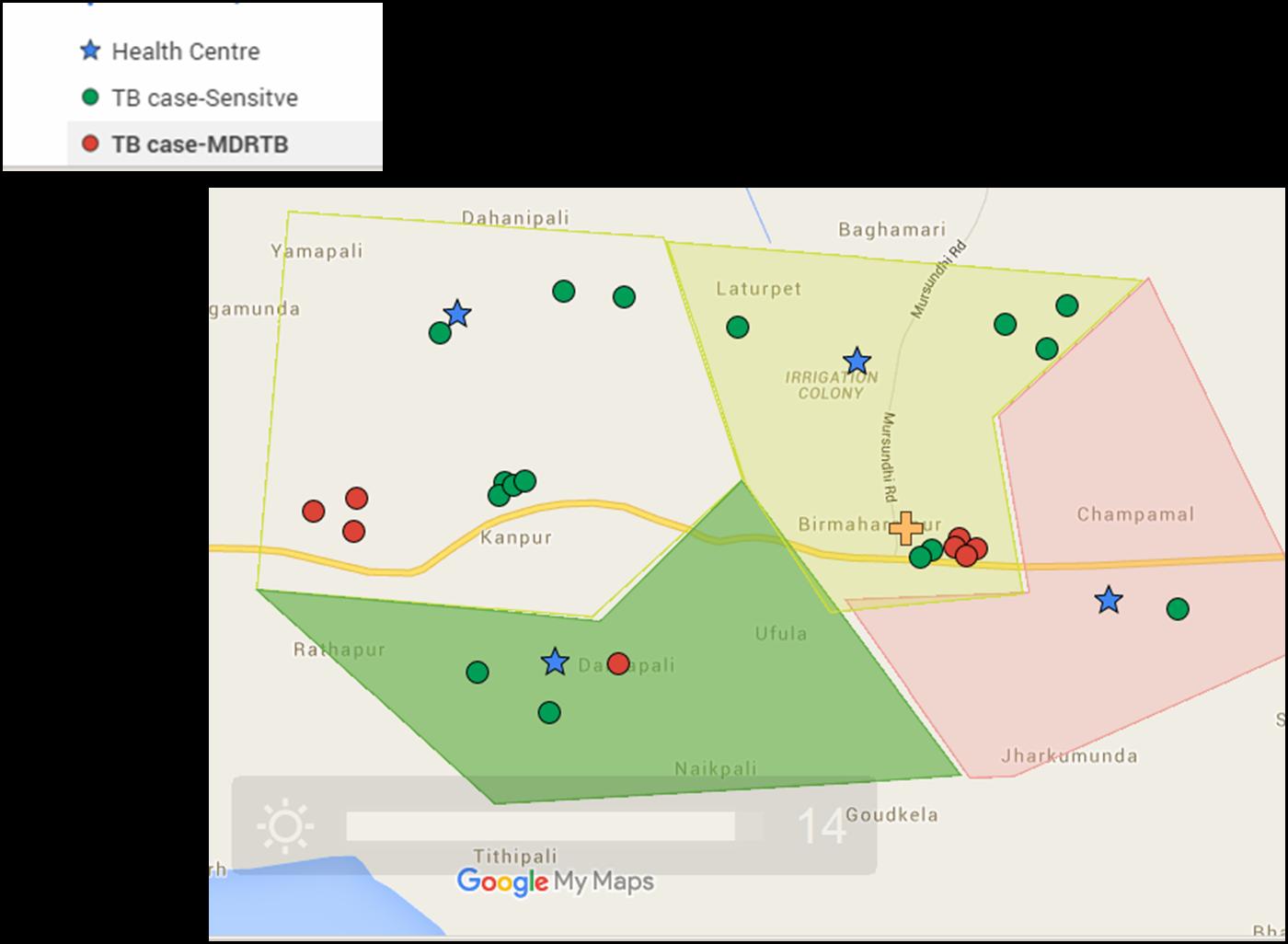Select the Health Centre star near Champamal
Screen dimensions: 1288x944
click(1110, 602)
